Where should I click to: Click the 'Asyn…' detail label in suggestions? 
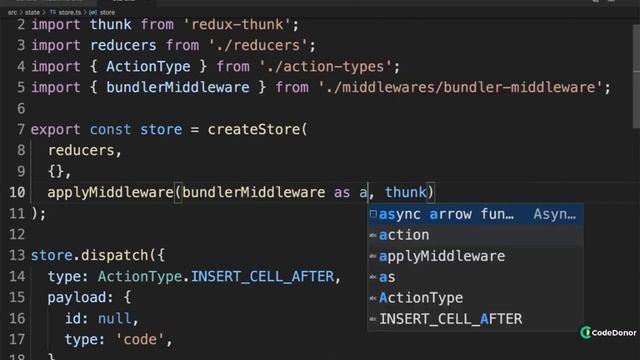[554, 214]
